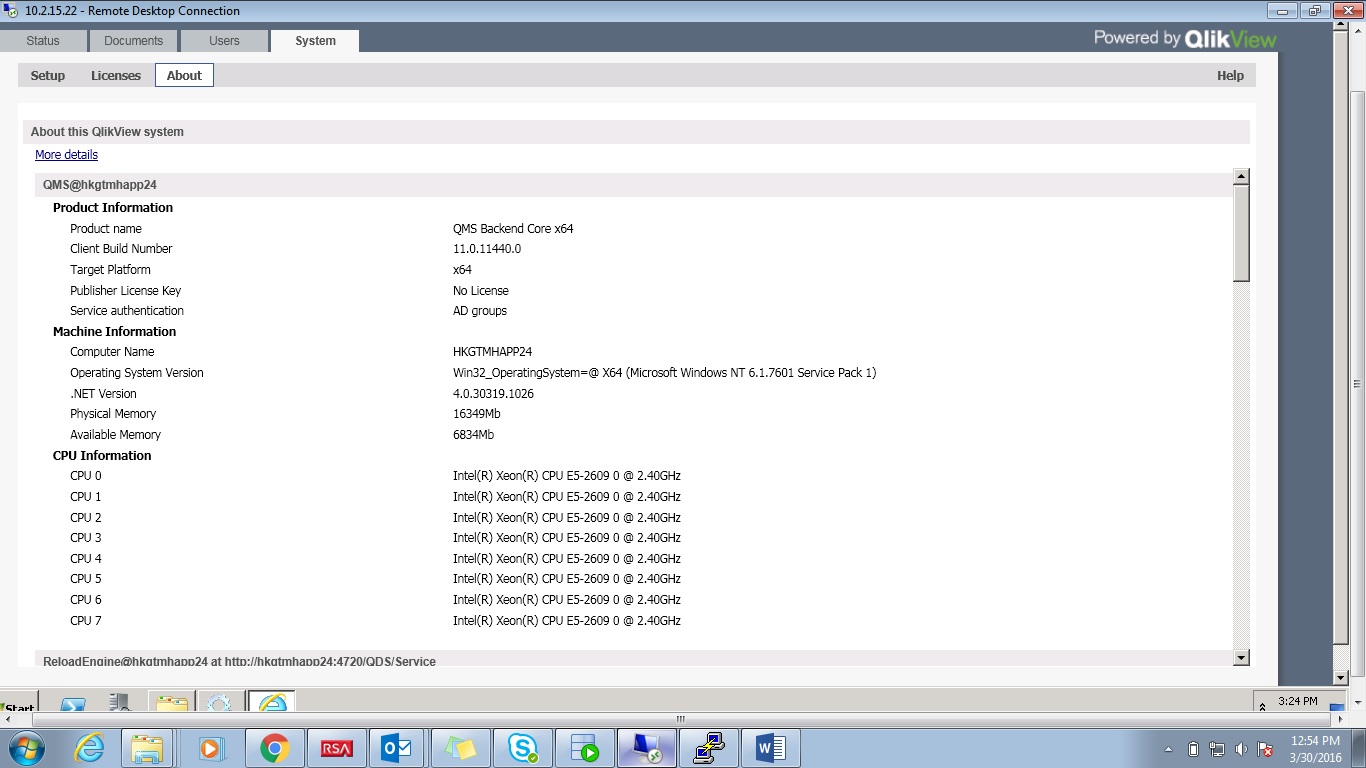Click the More details link
Image resolution: width=1366 pixels, height=768 pixels.
(x=66, y=155)
